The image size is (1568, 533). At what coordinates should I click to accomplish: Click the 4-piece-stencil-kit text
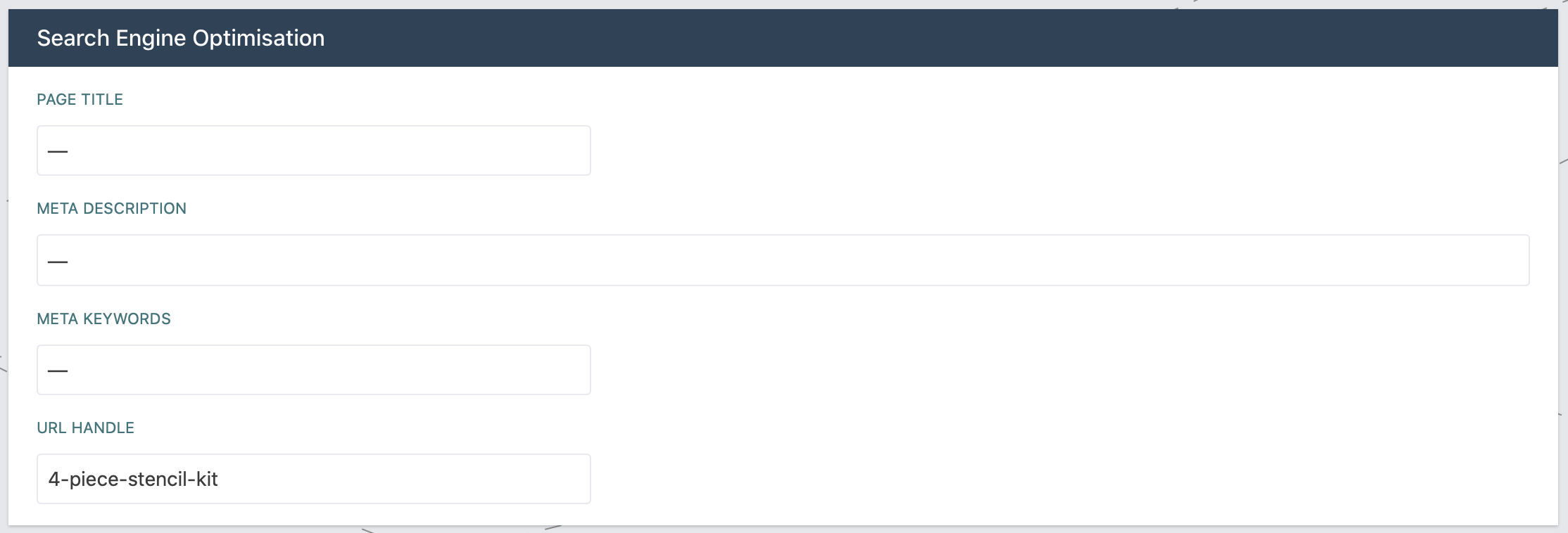(133, 480)
